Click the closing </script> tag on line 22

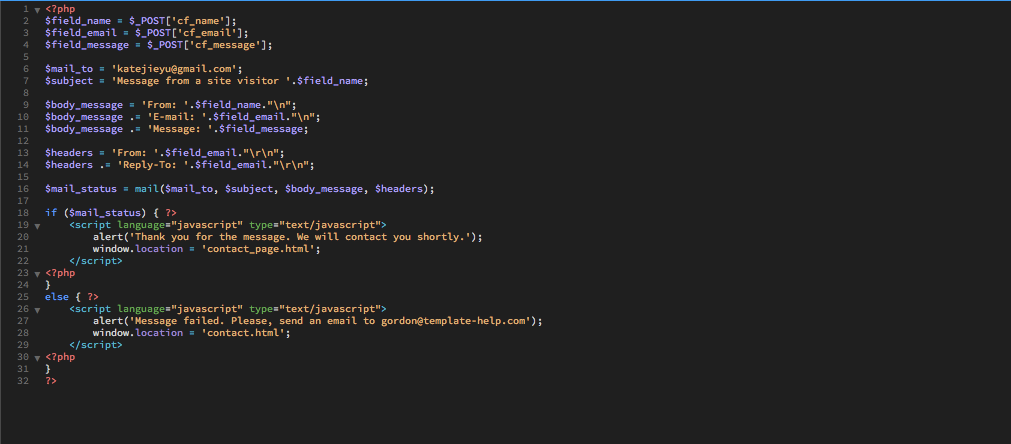(95, 261)
